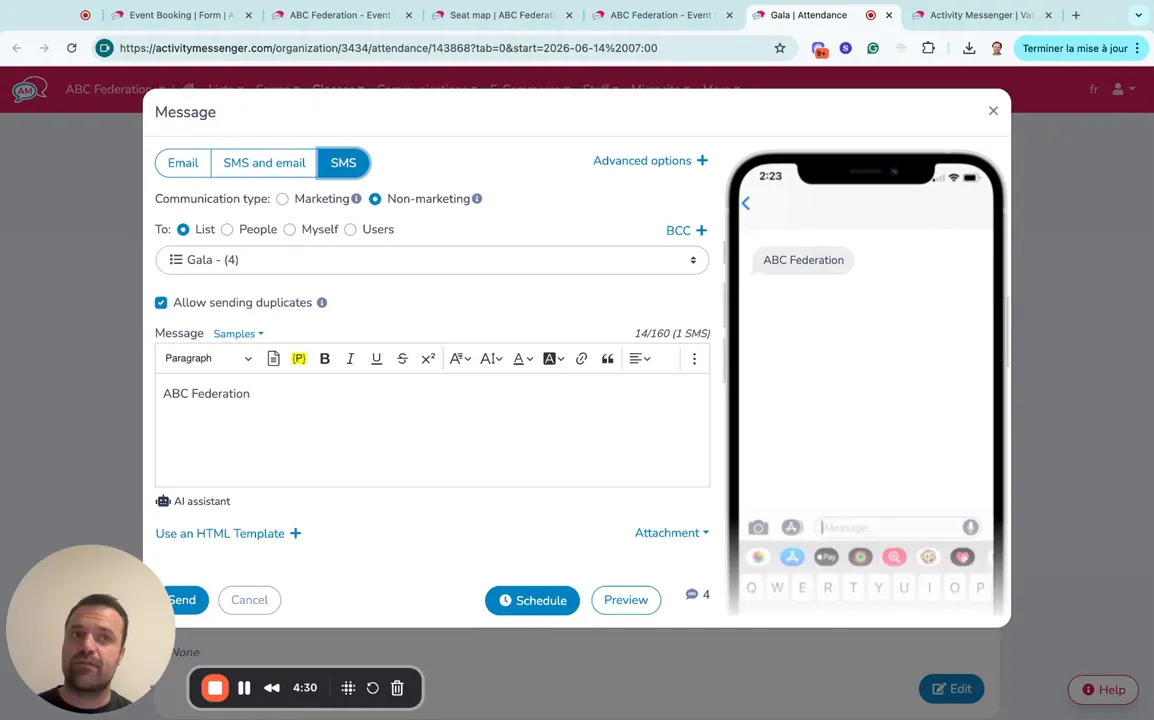Bookmark this page with the star icon

coord(780,49)
